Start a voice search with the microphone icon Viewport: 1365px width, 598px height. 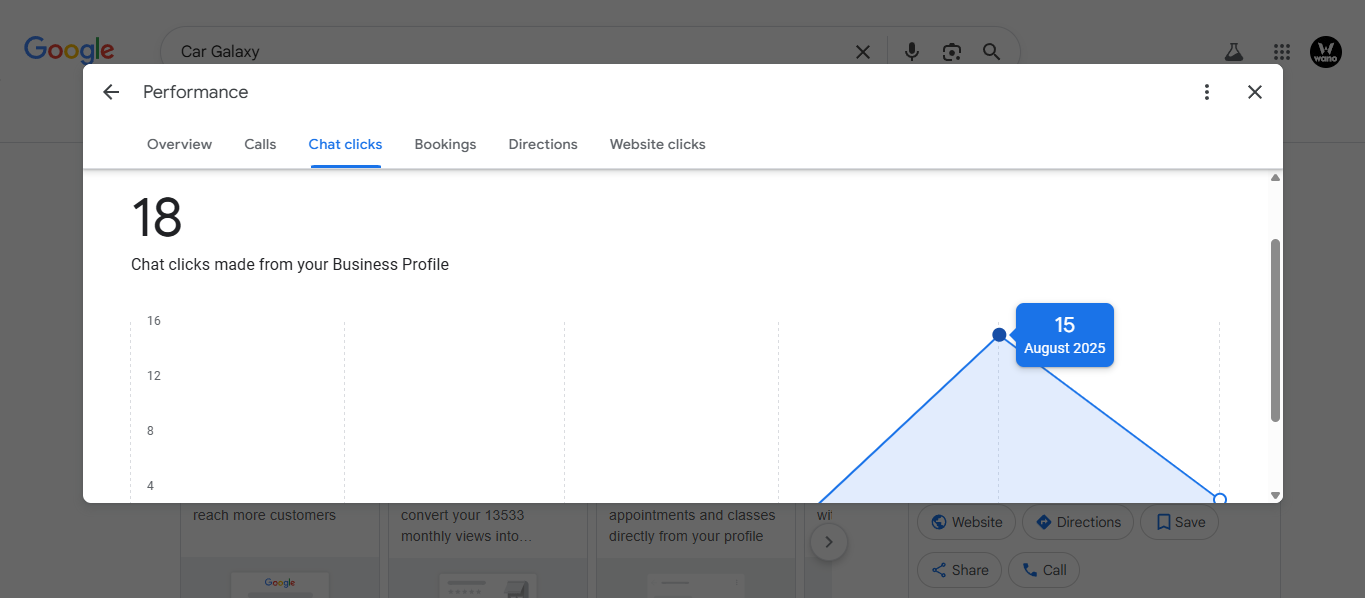[911, 51]
